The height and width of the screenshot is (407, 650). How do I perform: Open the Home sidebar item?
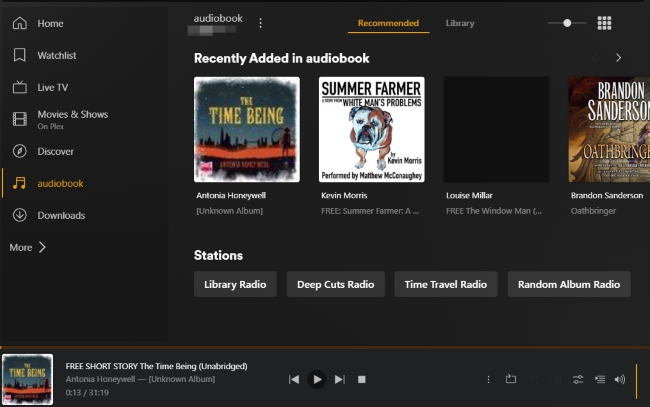(50, 24)
